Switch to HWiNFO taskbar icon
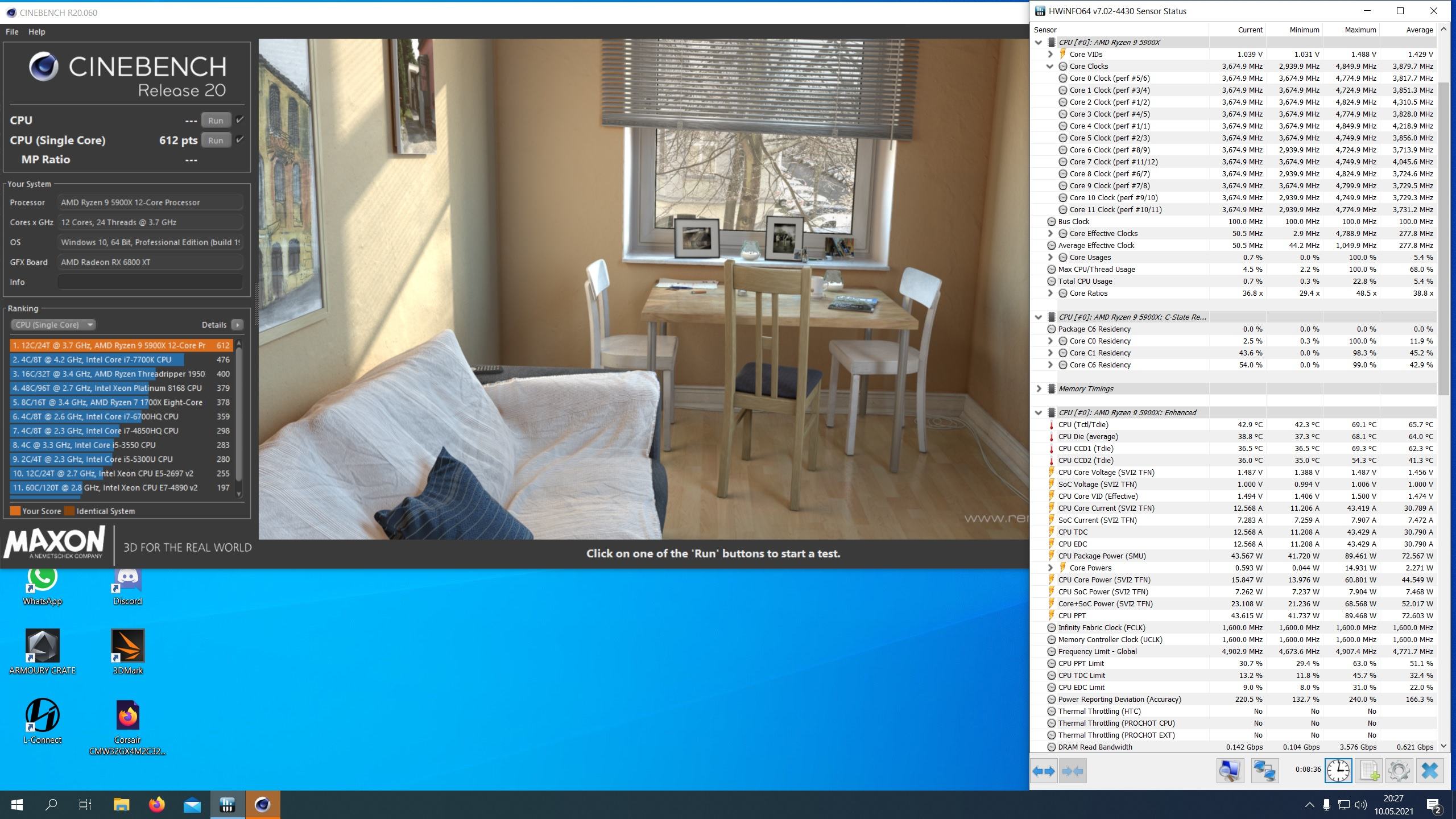 (x=227, y=805)
